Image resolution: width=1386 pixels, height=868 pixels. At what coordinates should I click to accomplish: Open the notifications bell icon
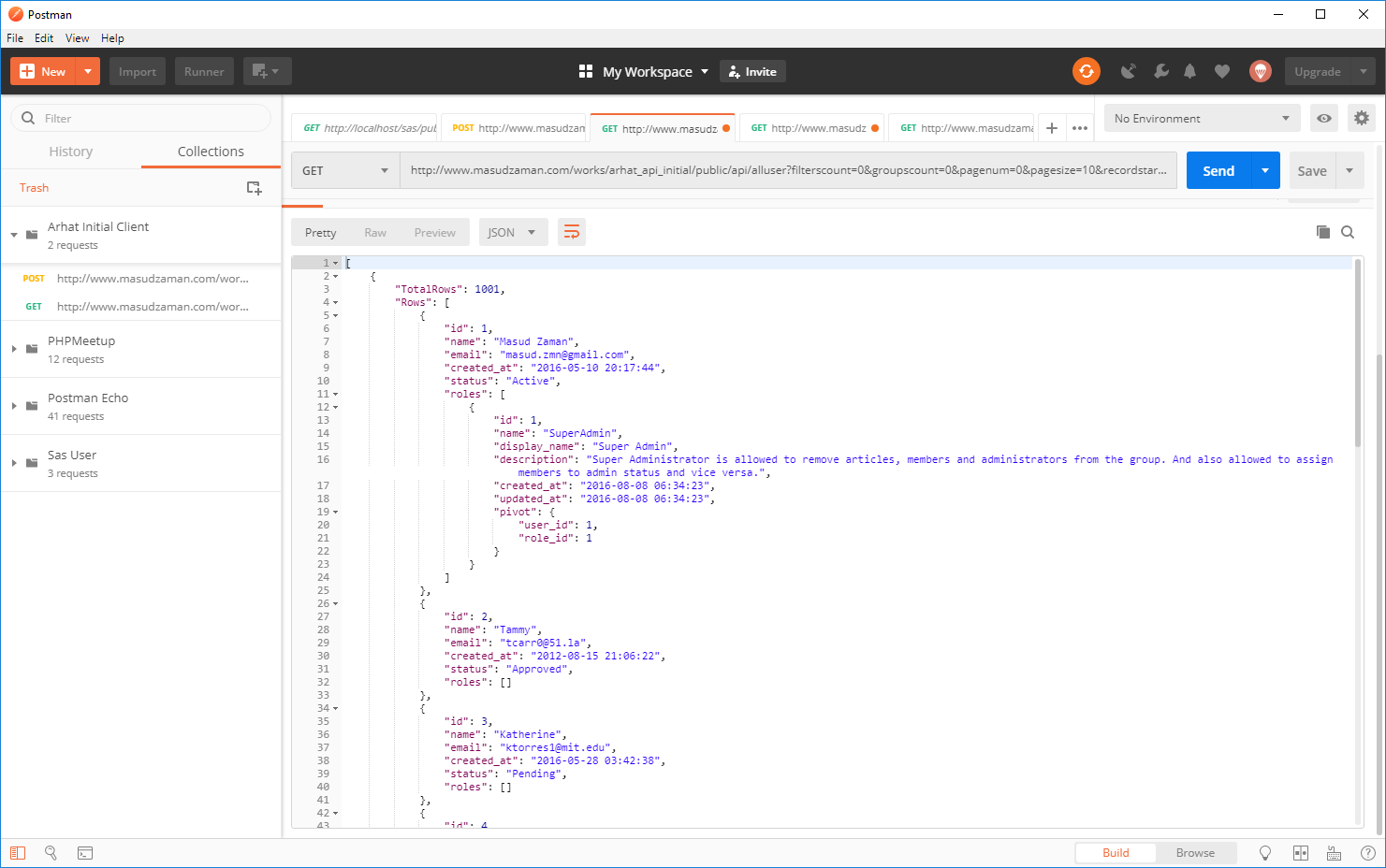tap(1189, 72)
